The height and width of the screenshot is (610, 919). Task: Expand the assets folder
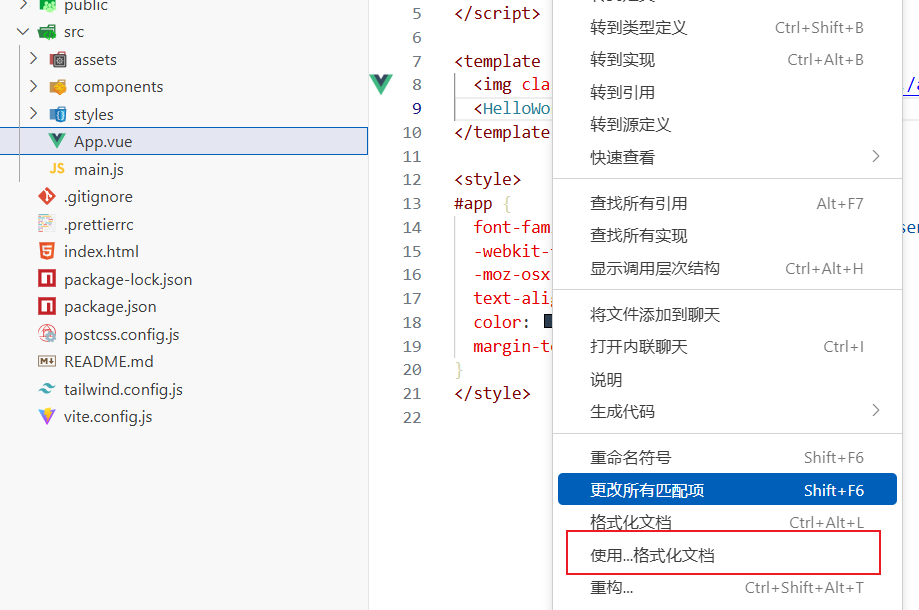[33, 59]
